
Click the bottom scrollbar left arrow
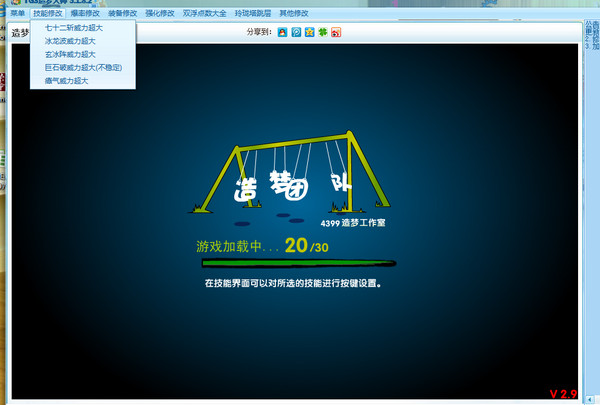pos(590,400)
